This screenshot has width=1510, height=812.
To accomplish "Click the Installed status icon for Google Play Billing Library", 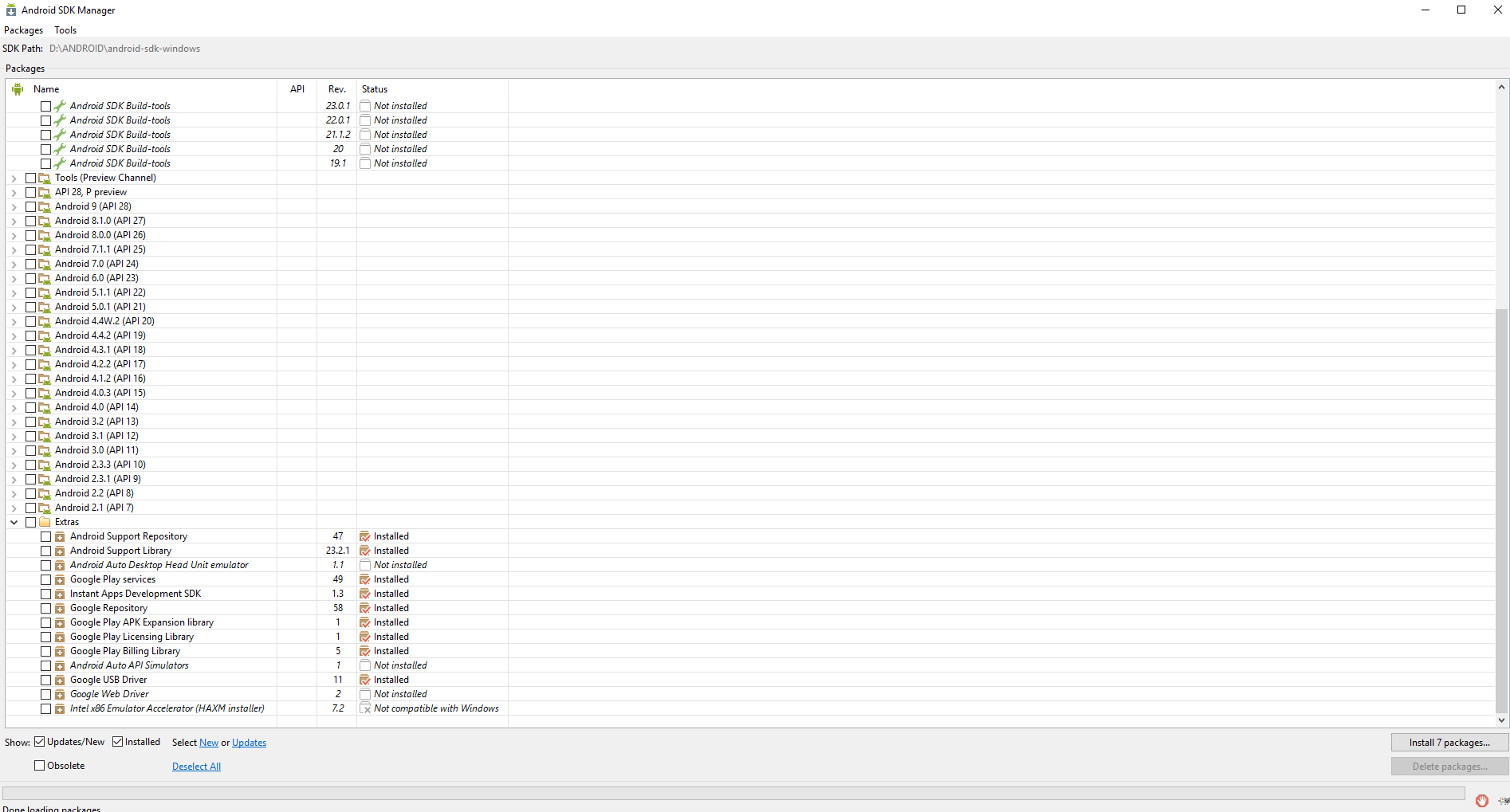I will point(365,651).
